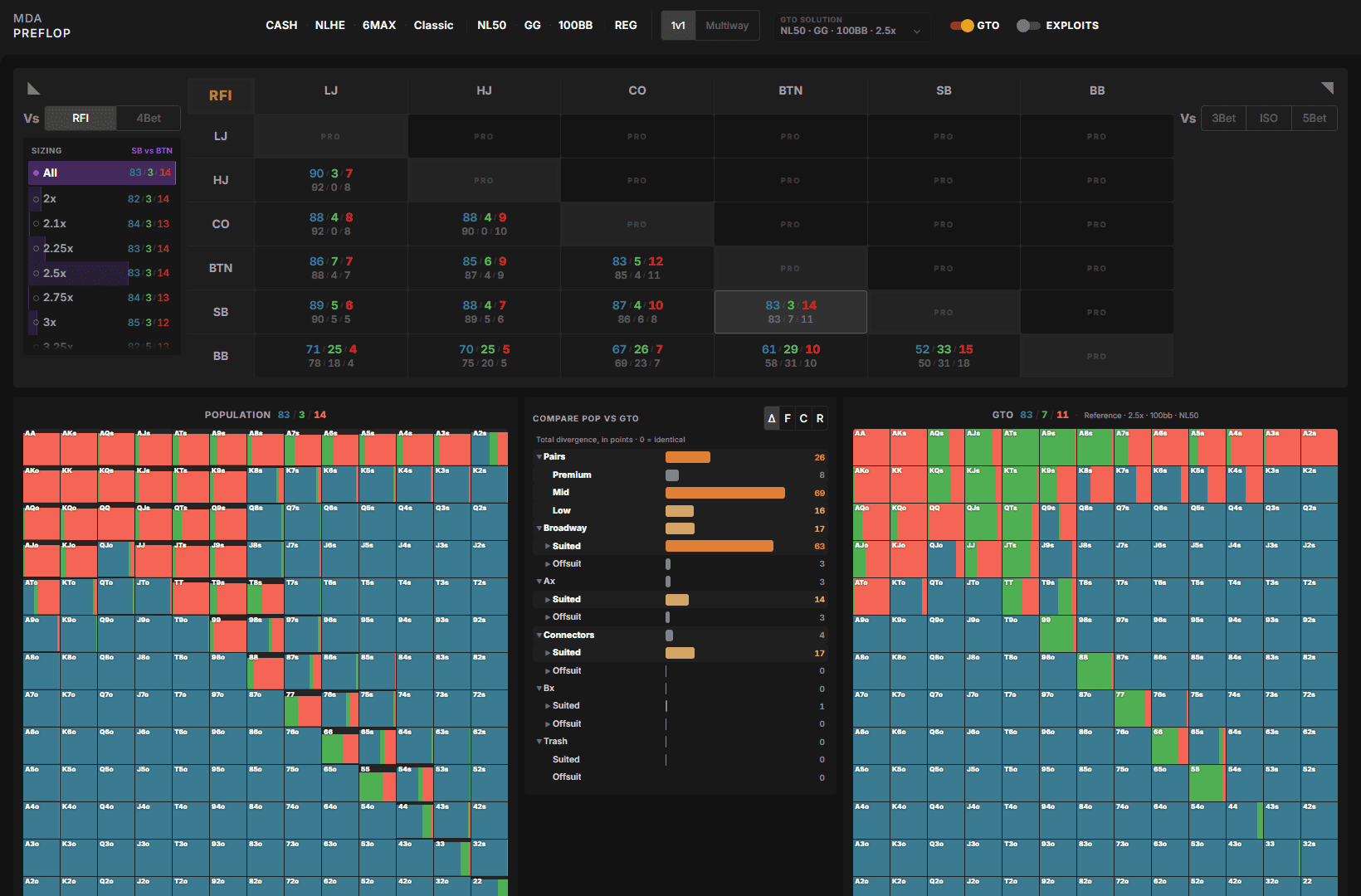This screenshot has width=1361, height=896.
Task: Select the 2.1x sizing radio option
Action: pyautogui.click(x=102, y=224)
